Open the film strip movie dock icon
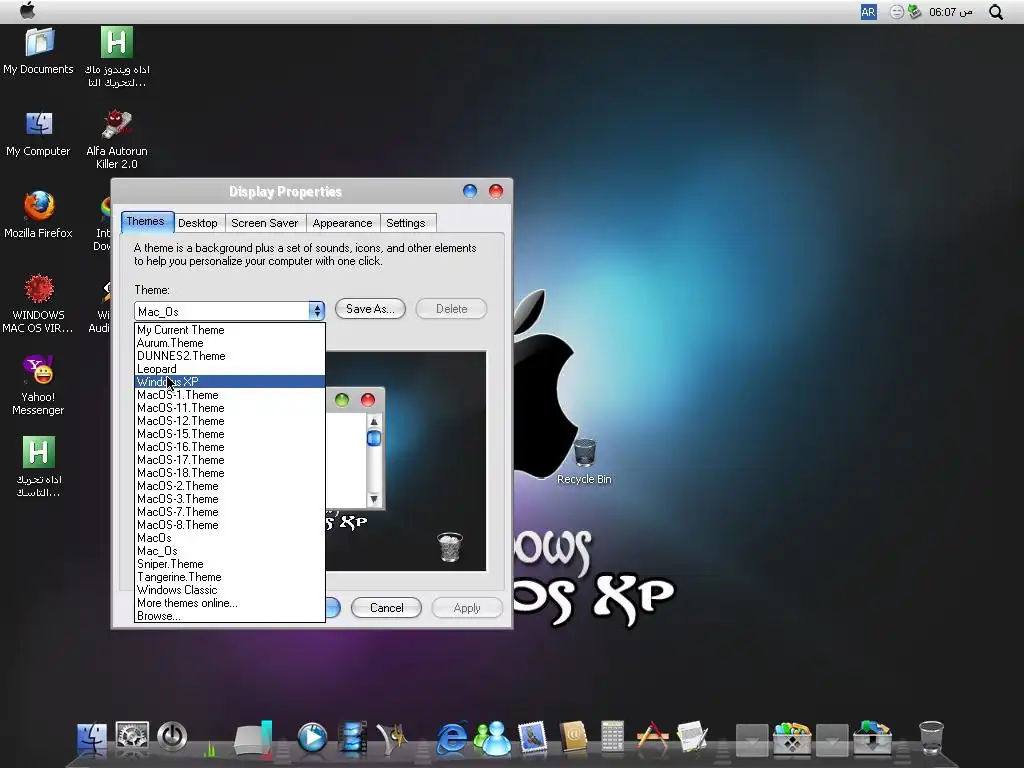Viewport: 1024px width, 768px height. [352, 739]
